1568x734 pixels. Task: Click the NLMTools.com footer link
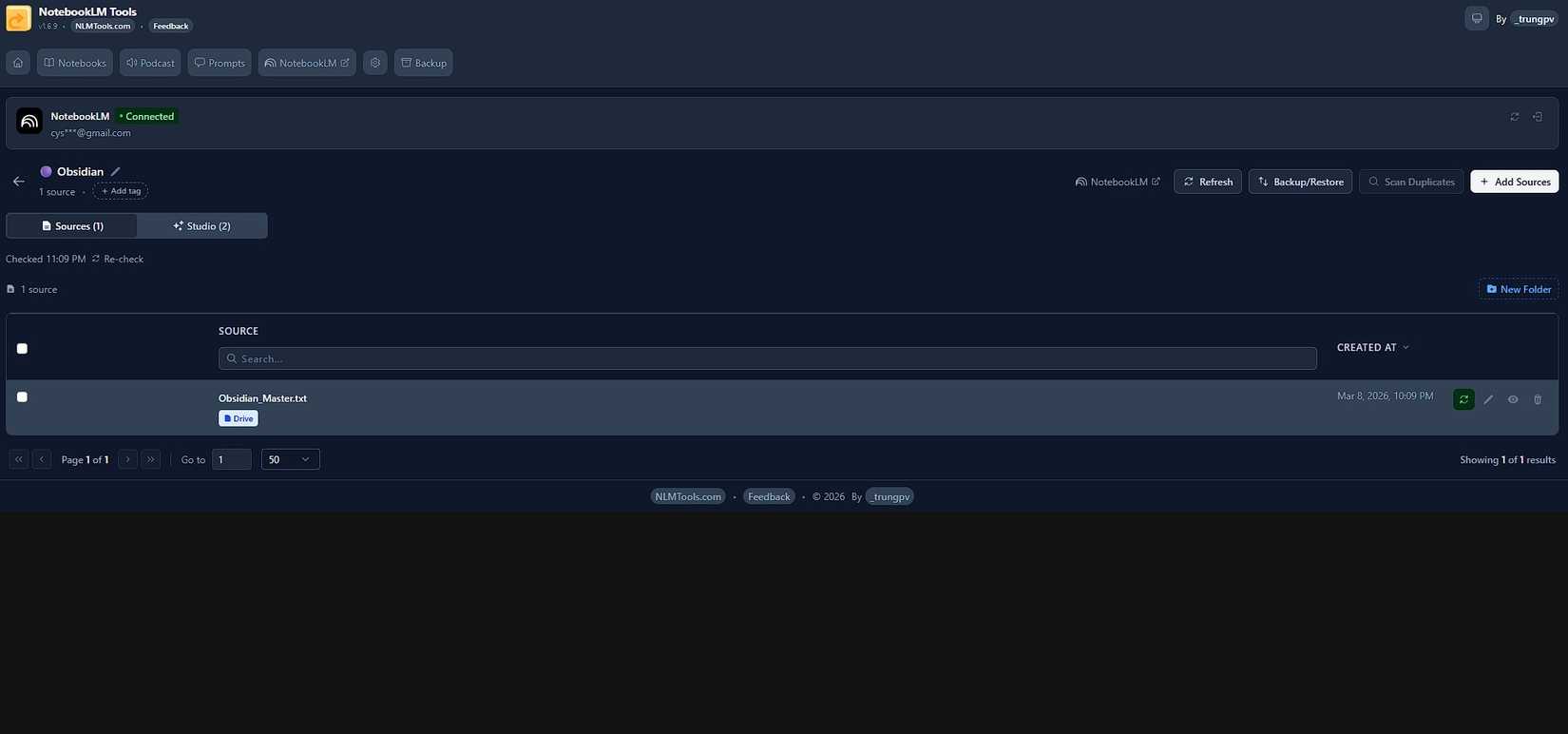(x=688, y=496)
